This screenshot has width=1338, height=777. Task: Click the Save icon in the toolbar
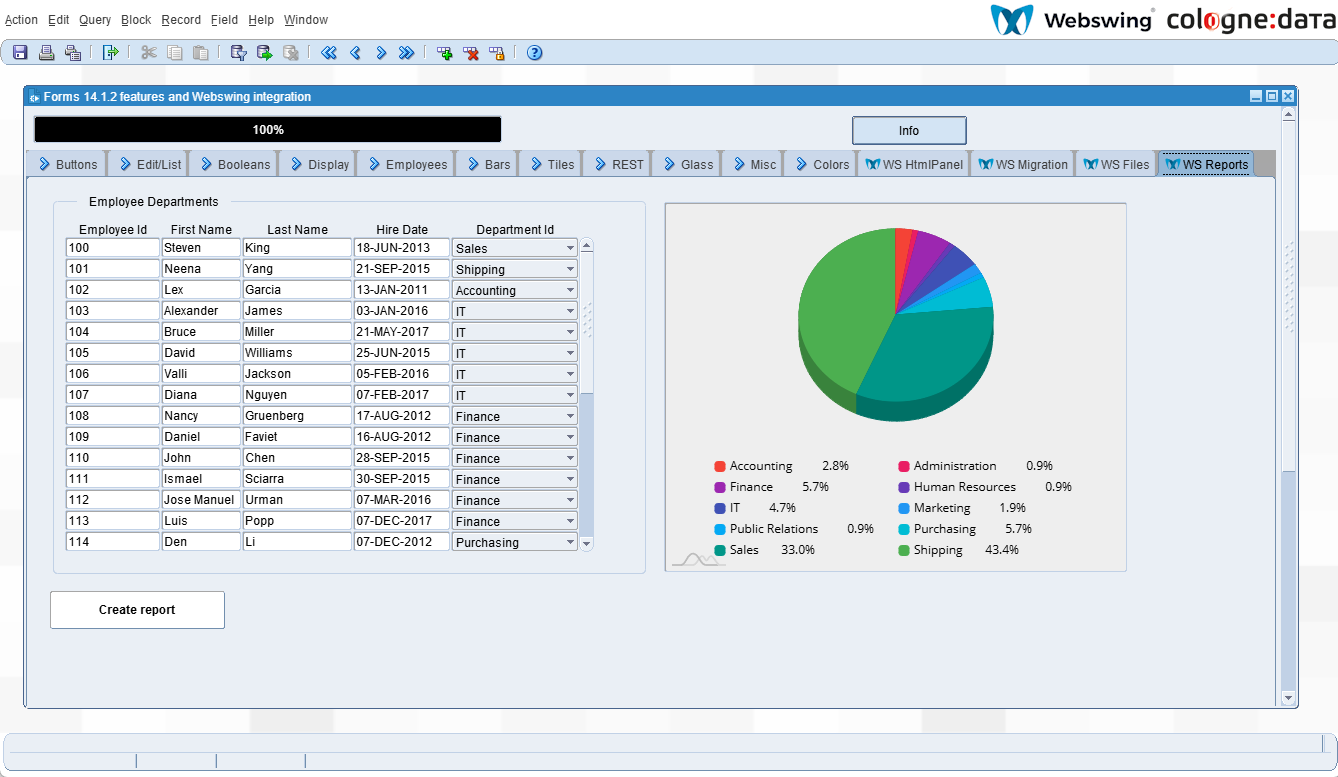pos(20,53)
